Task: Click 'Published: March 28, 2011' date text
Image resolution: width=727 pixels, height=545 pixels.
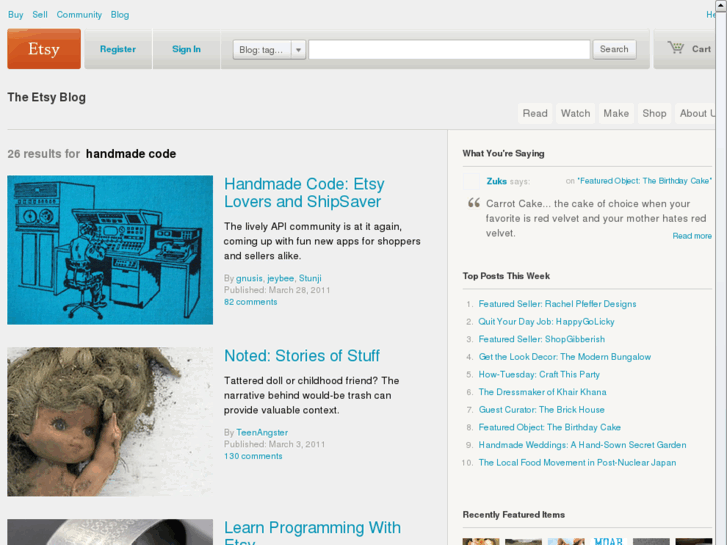Action: [277, 290]
